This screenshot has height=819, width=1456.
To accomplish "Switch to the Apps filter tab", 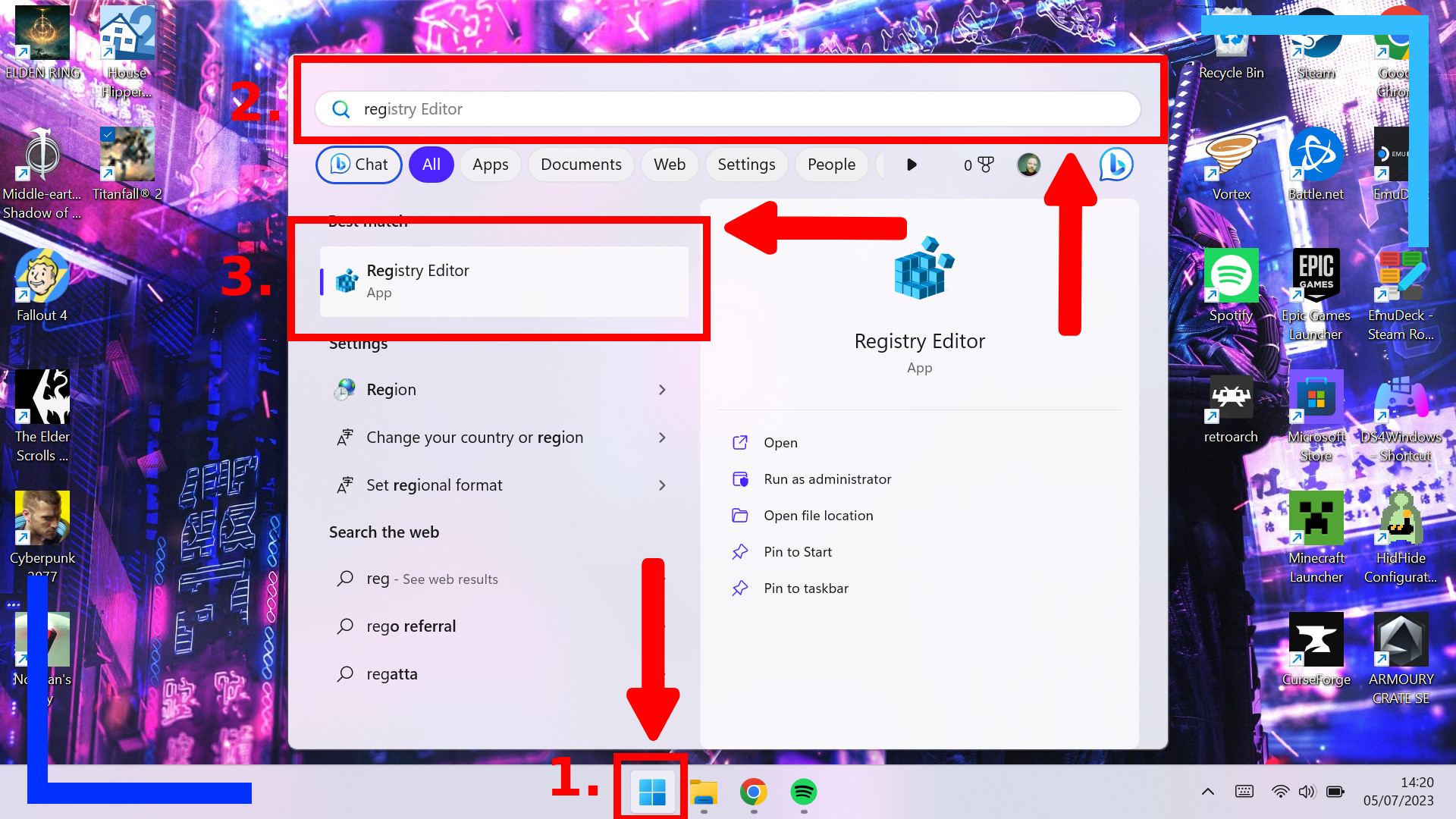I will click(x=490, y=165).
